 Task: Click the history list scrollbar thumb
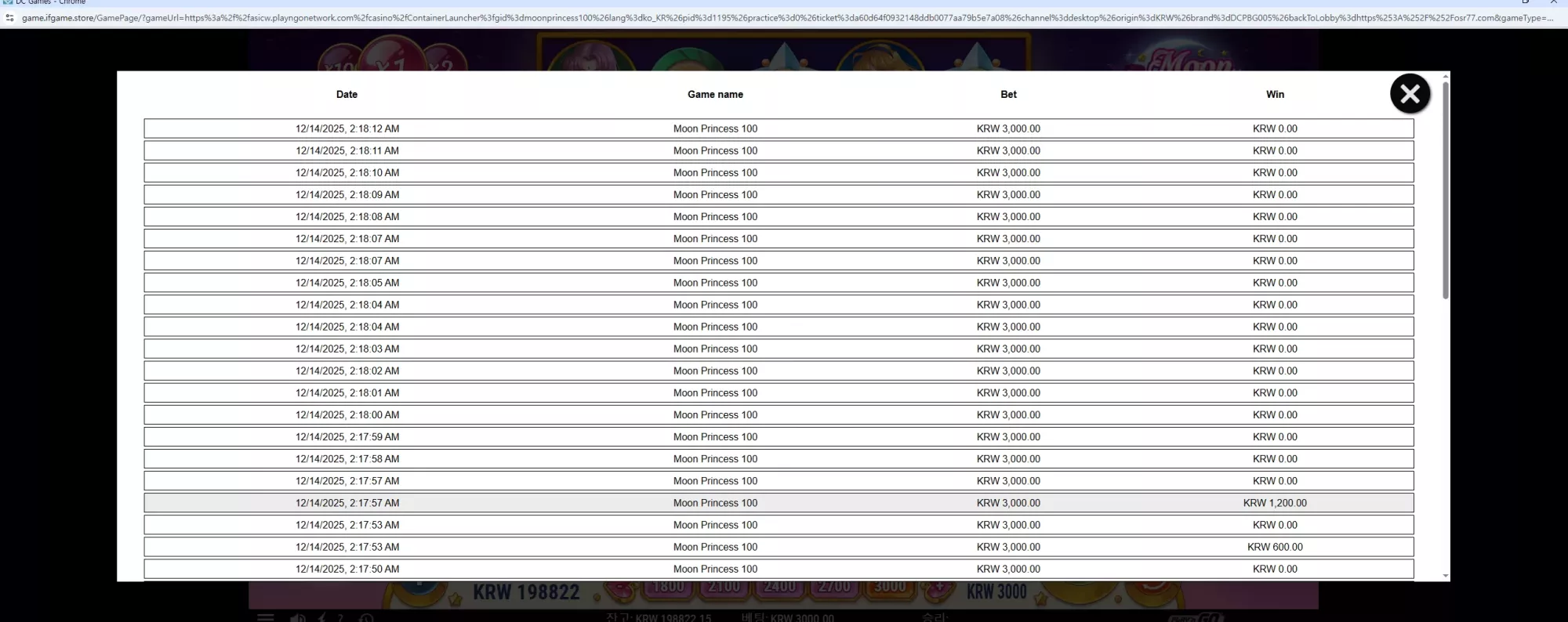coord(1445,190)
